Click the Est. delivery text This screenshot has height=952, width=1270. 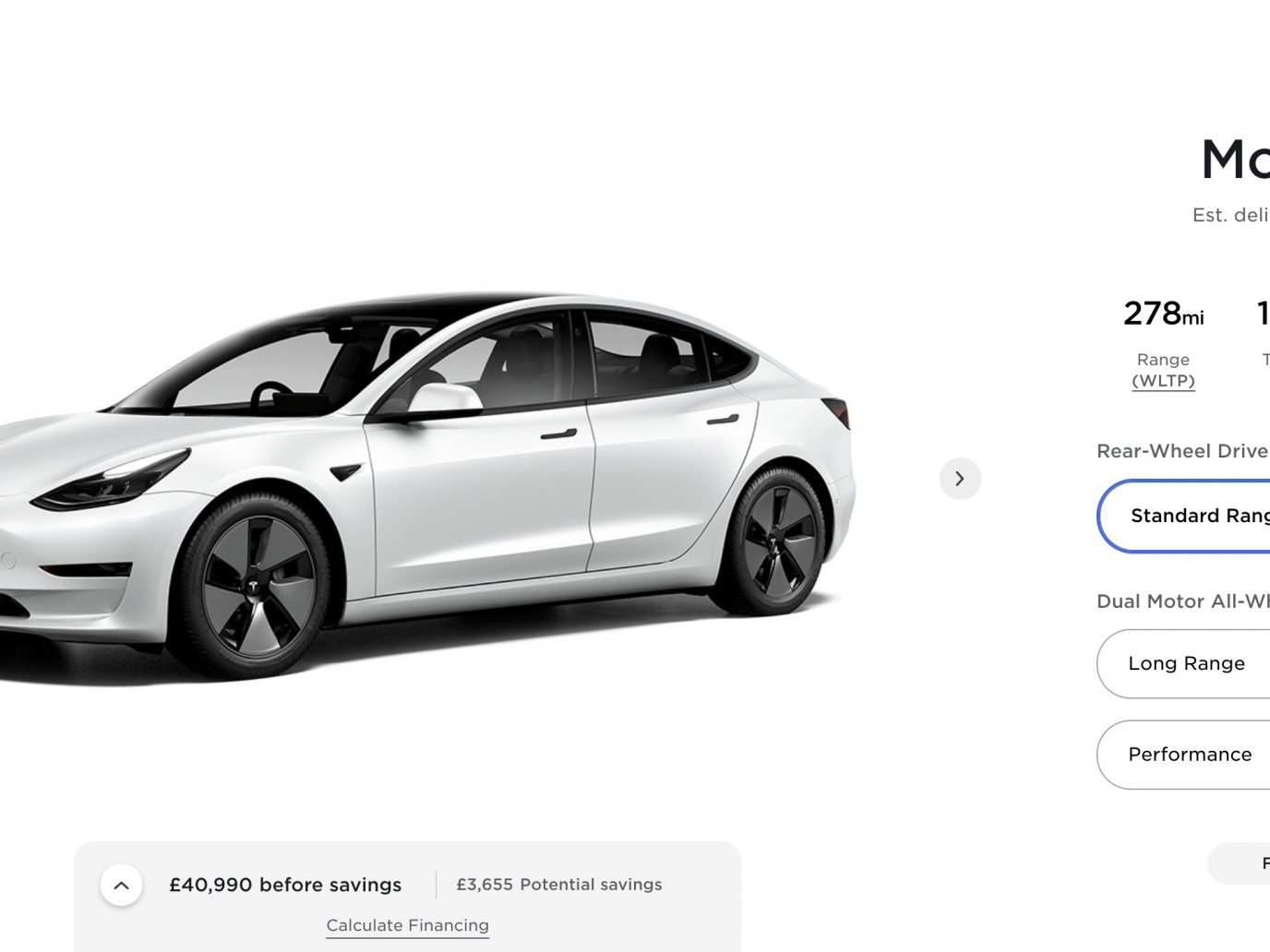[x=1231, y=215]
